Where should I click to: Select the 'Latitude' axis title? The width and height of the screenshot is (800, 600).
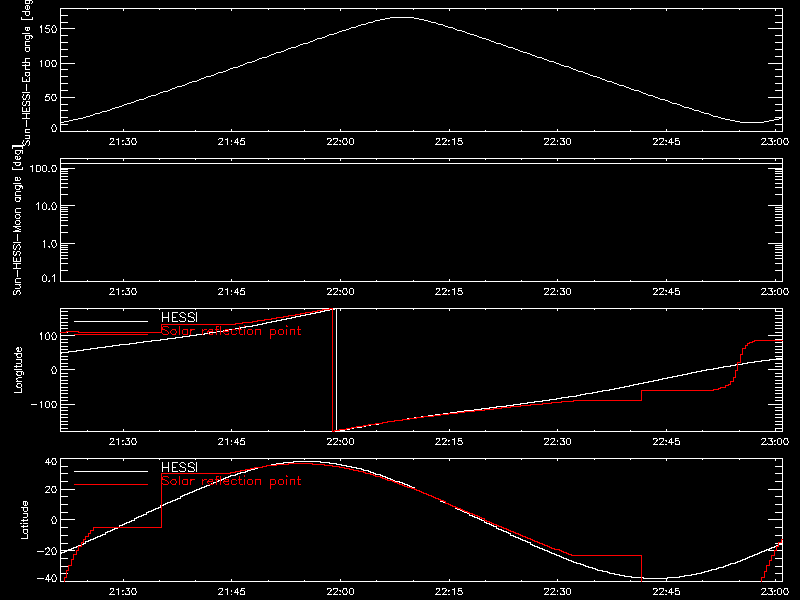pos(24,520)
